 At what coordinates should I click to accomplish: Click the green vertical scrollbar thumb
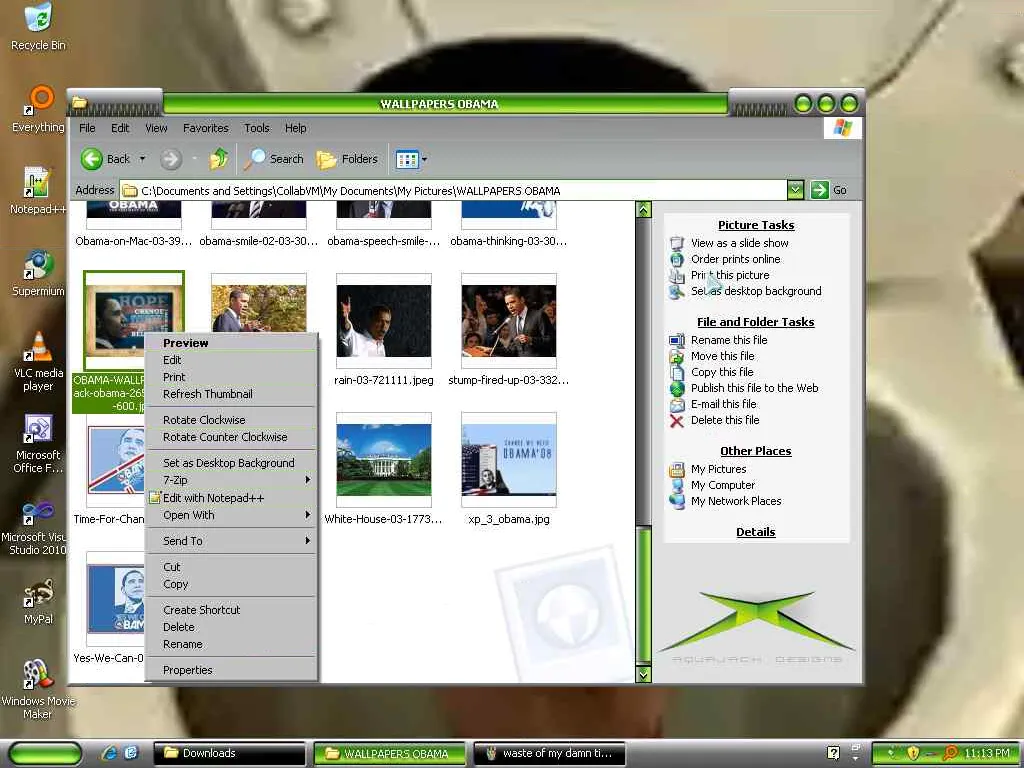pyautogui.click(x=643, y=595)
